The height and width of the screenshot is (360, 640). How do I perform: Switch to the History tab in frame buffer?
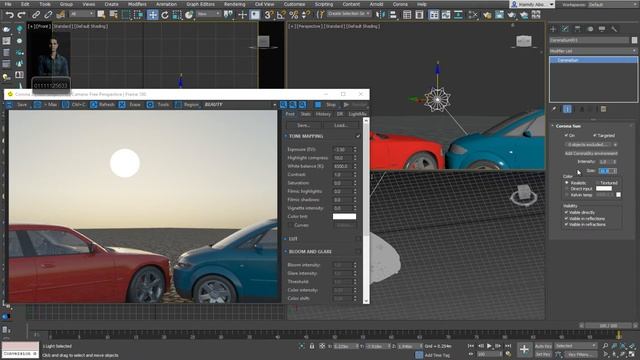[323, 114]
